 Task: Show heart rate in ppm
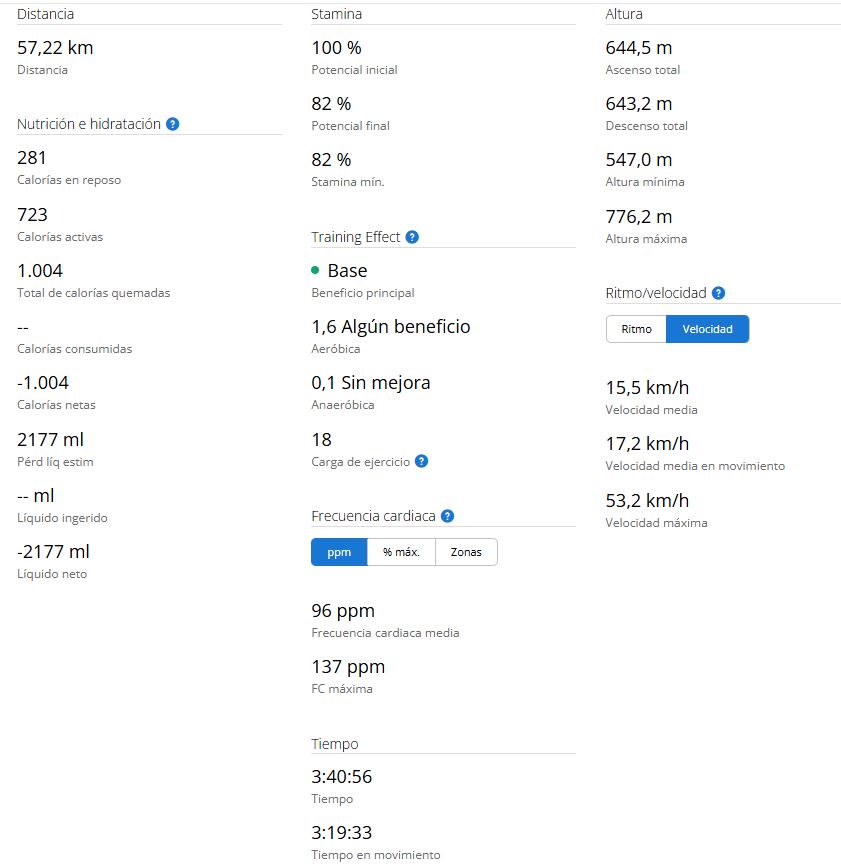pos(339,552)
